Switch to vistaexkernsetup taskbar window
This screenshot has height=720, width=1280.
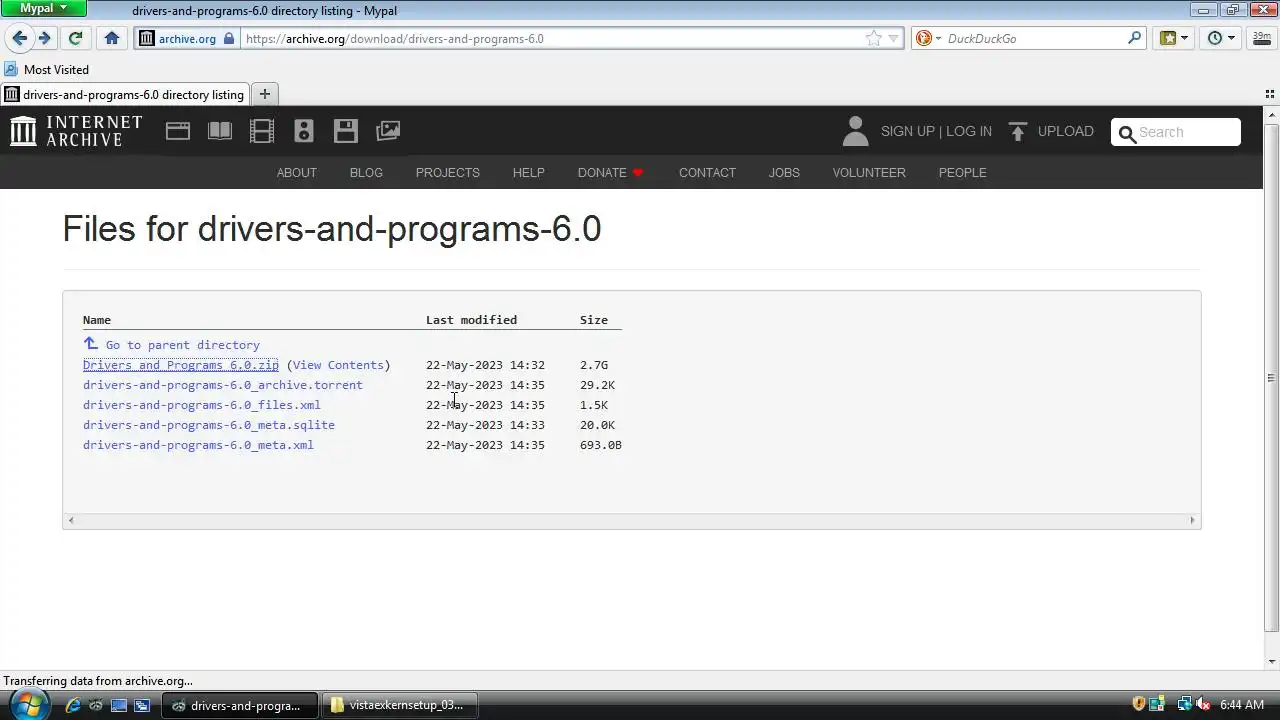(x=398, y=705)
